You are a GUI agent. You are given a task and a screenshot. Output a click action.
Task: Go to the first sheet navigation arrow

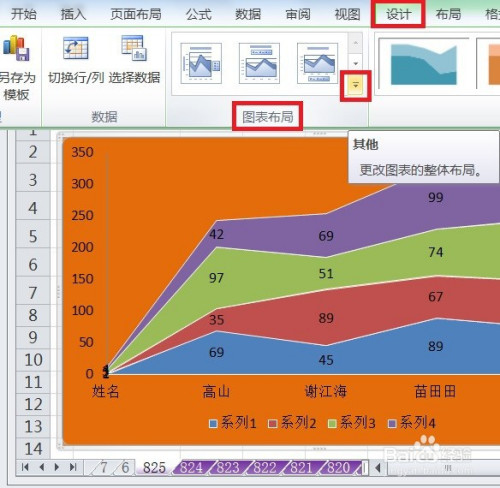[25, 467]
